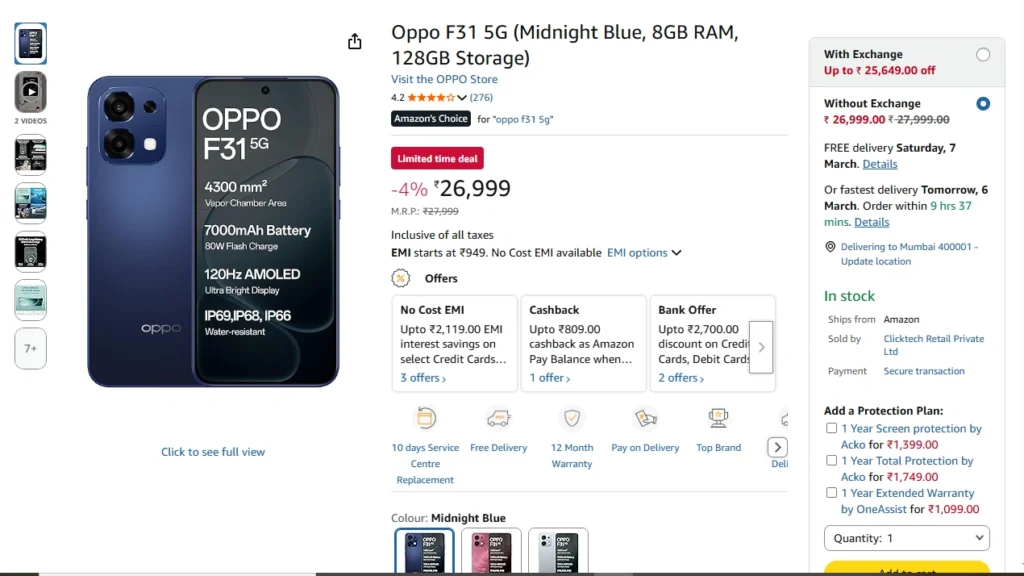Click the Free Delivery truck icon
Image resolution: width=1024 pixels, height=576 pixels.
tap(498, 417)
